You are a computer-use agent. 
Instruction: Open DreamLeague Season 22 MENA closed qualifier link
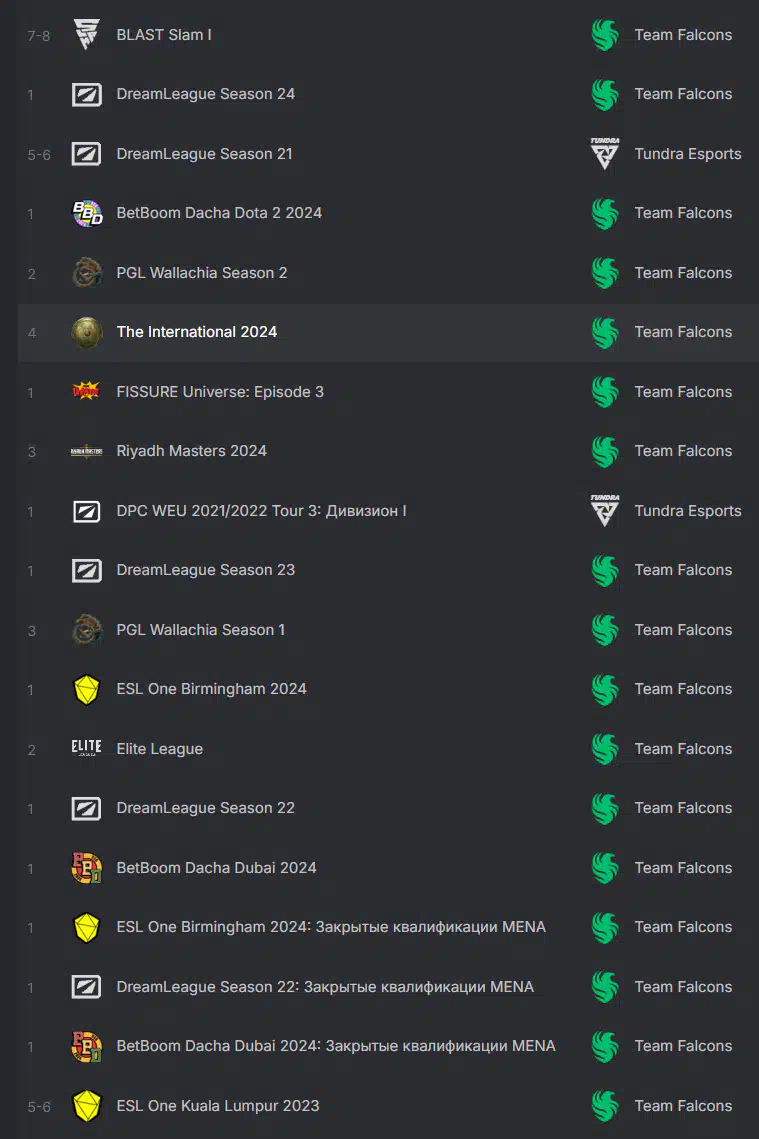click(x=325, y=986)
